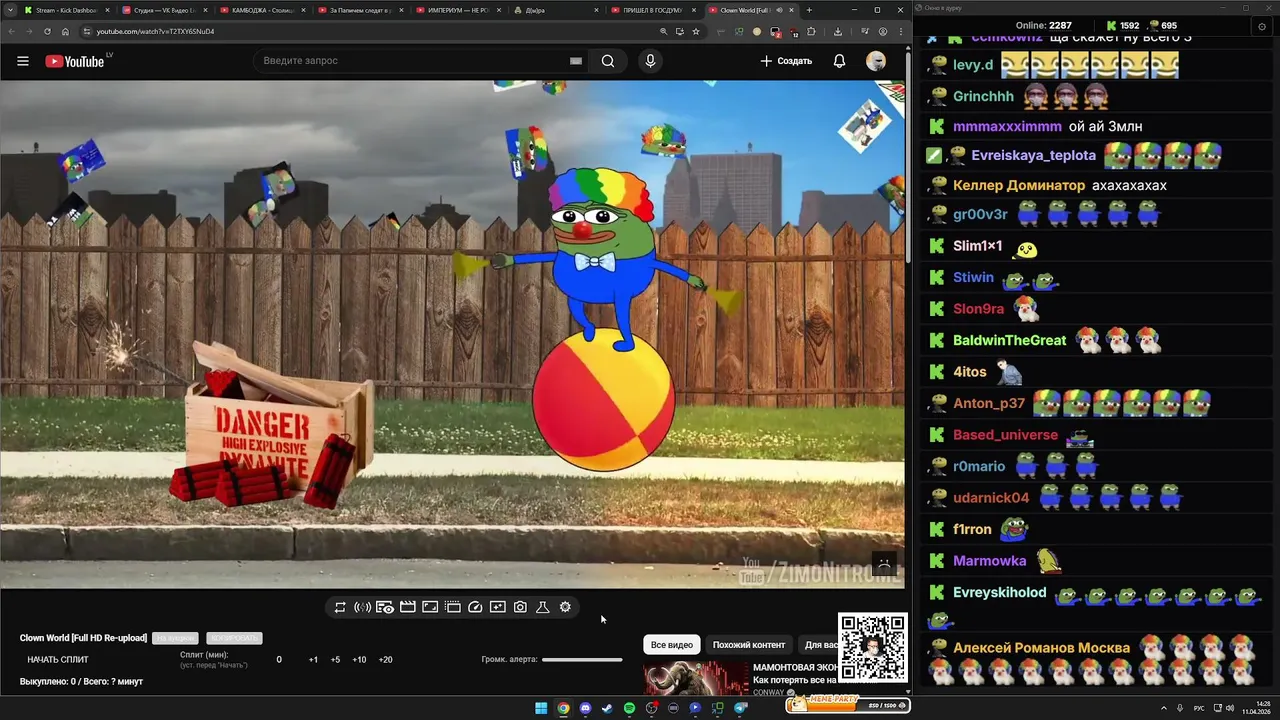Select the Все видео filter chip
Viewport: 1280px width, 720px height.
pyautogui.click(x=672, y=645)
